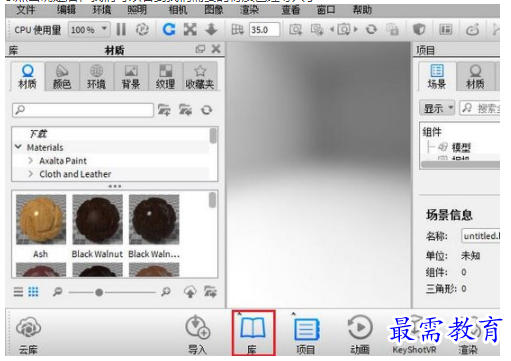Click the add camera icon

pyautogui.click(x=296, y=30)
